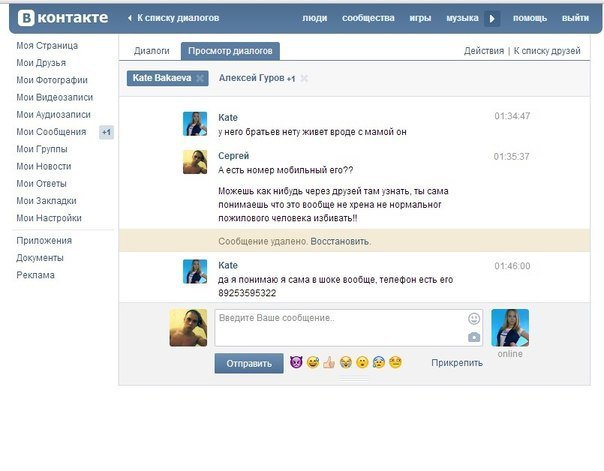Click Сергей's avatar in the message
Screen dimensions: 604x471
click(x=195, y=162)
